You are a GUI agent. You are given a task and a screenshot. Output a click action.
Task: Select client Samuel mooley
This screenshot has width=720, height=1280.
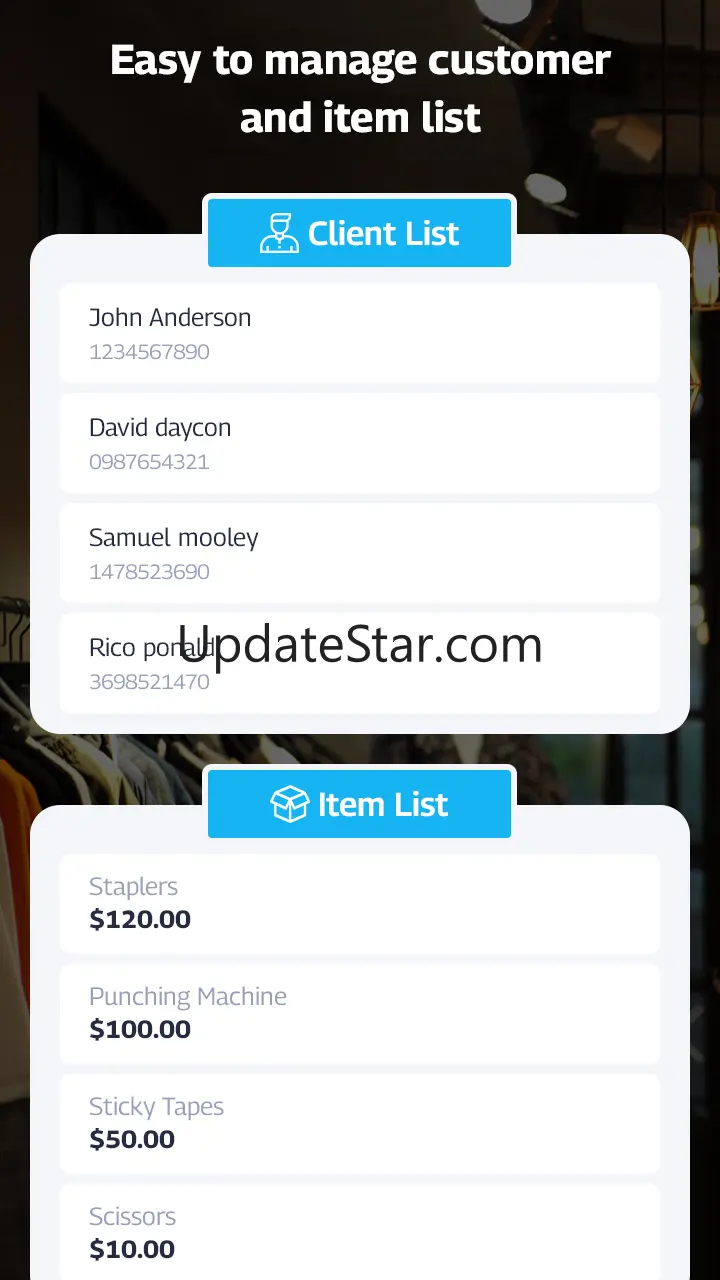coord(360,553)
